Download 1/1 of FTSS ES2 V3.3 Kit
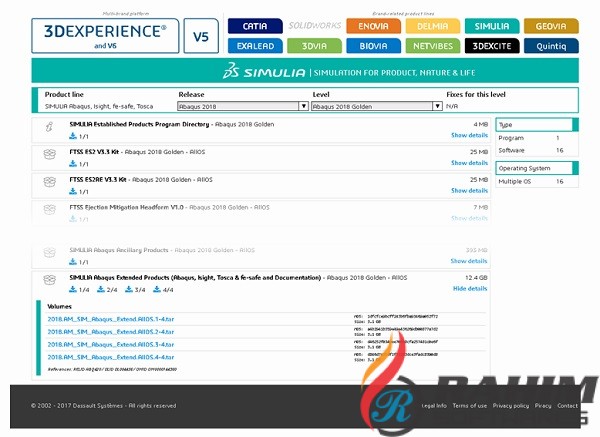 [x=78, y=164]
